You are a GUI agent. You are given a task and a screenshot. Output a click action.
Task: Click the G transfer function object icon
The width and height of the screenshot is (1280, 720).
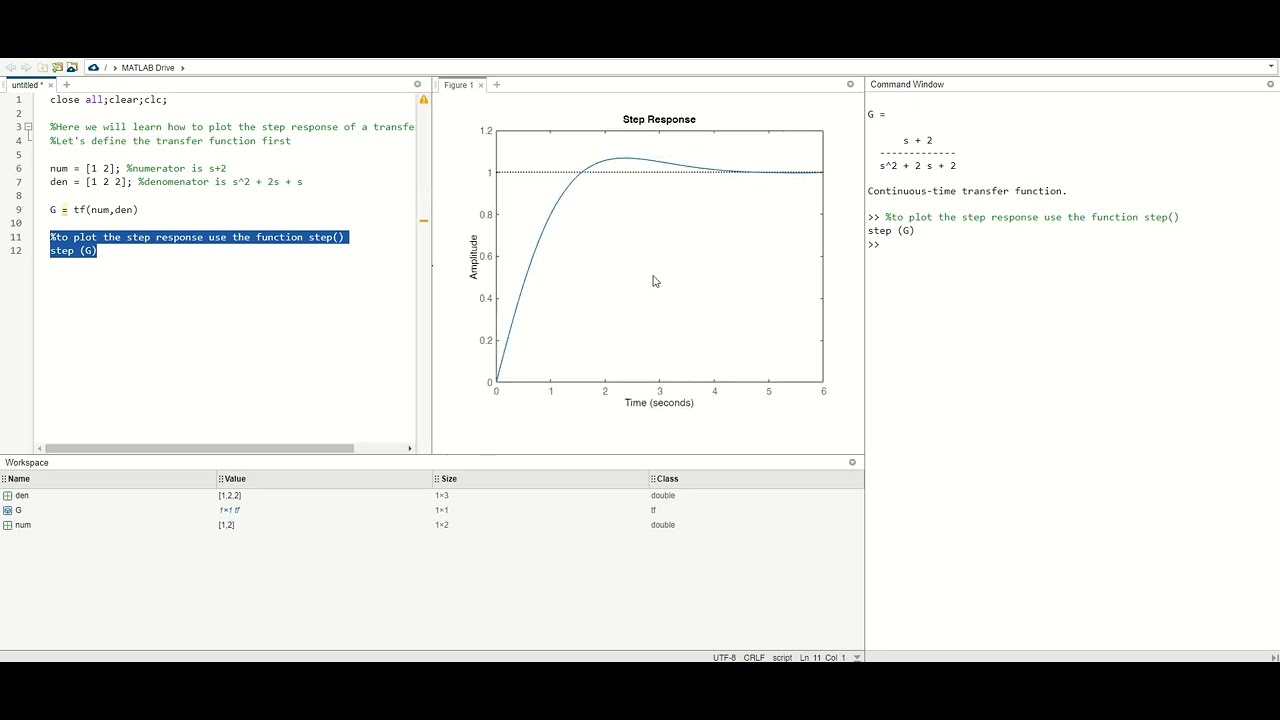click(x=8, y=510)
